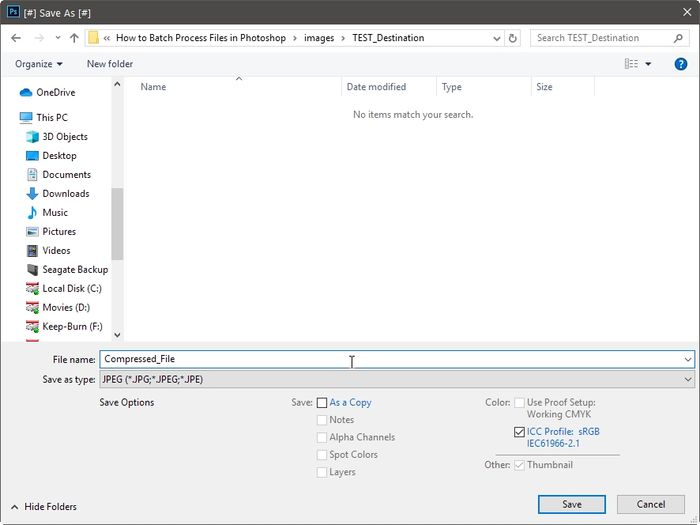Click the Documents page icon
The height and width of the screenshot is (525, 700).
click(32, 175)
